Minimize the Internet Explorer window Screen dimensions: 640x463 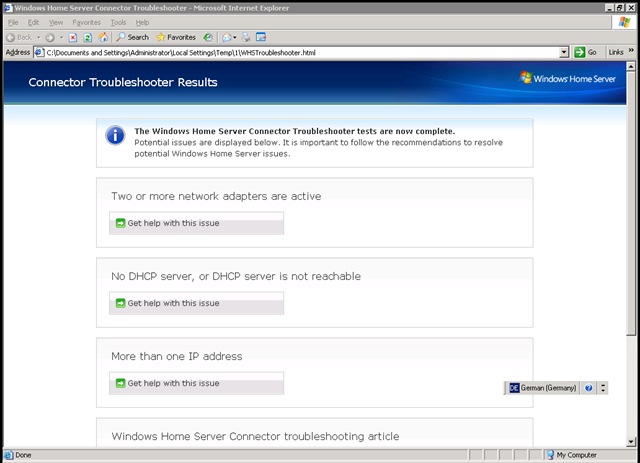(x=610, y=8)
